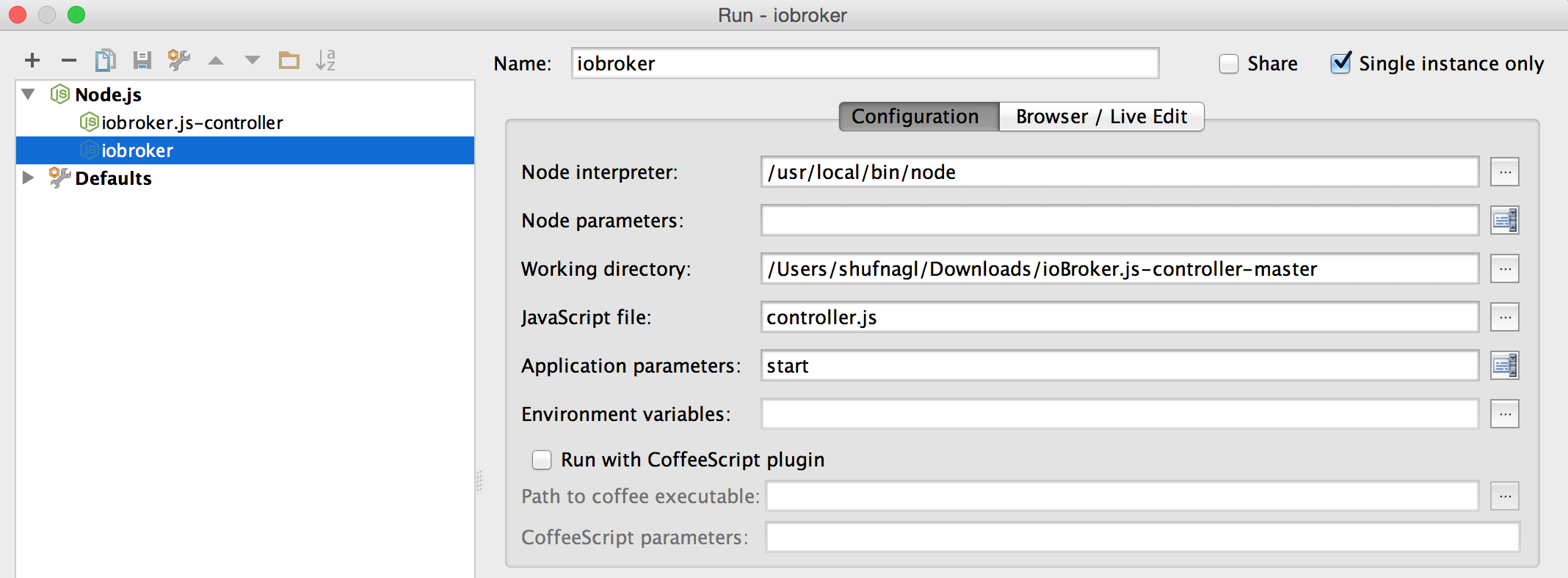Screen dimensions: 1568x578
Task: Expand the Defaults tree group
Action: [29, 178]
